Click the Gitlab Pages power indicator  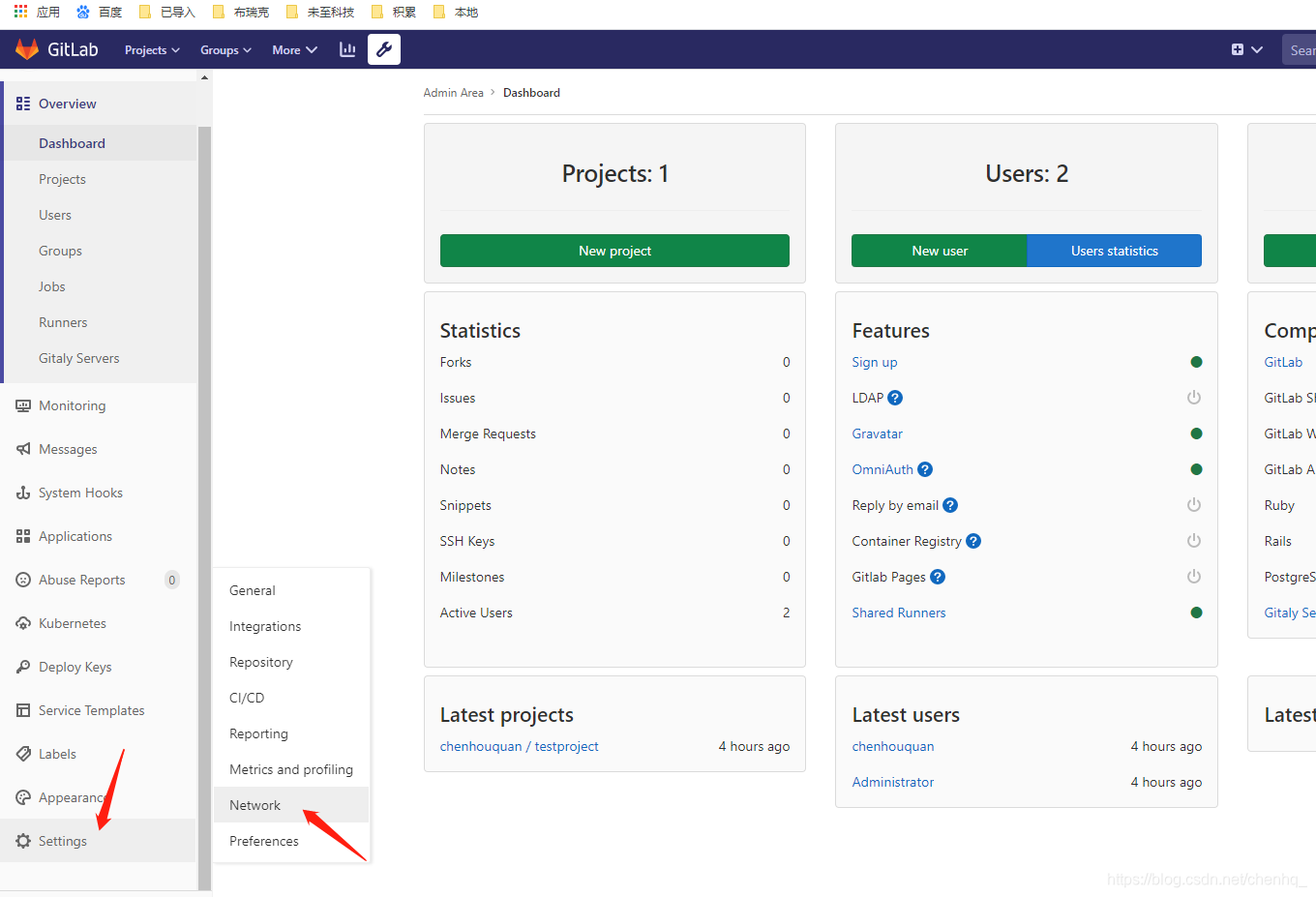pos(1194,577)
